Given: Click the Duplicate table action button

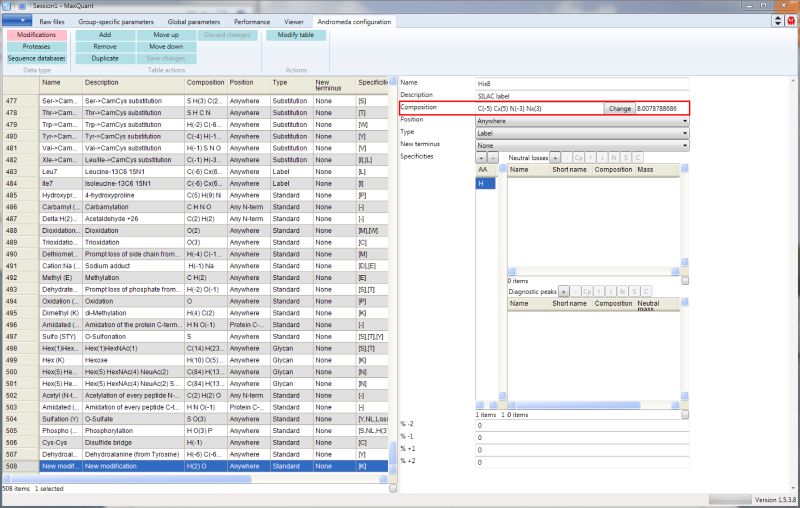Looking at the screenshot, I should point(105,58).
